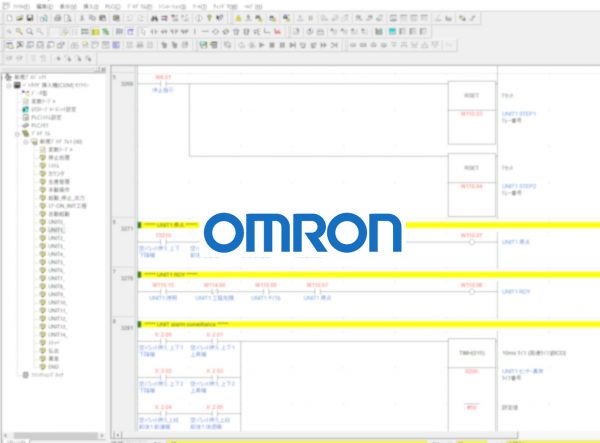Click the lower RSET instruction box
The image size is (600, 443).
coord(471,185)
